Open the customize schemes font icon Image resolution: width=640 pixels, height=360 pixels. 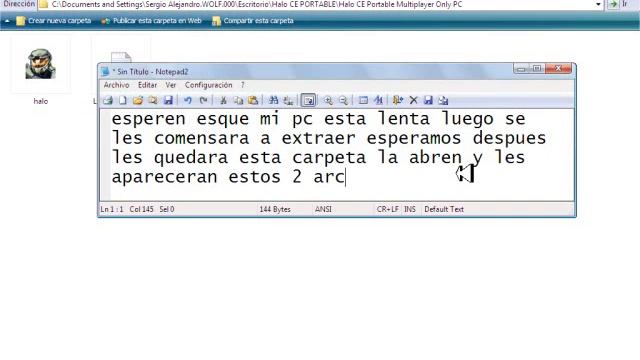coord(378,100)
